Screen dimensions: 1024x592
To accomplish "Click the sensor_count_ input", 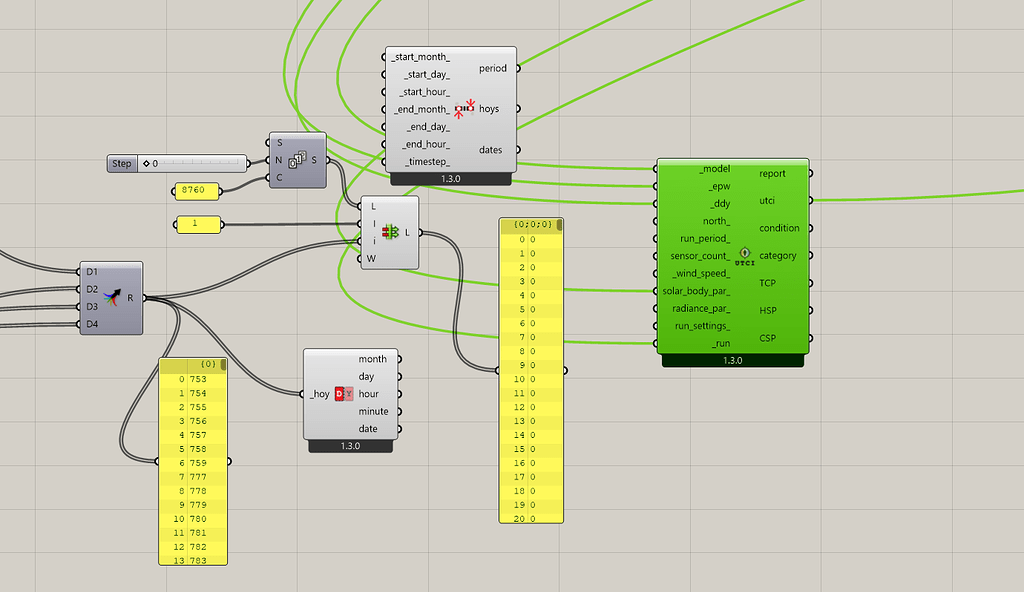I will click(700, 256).
